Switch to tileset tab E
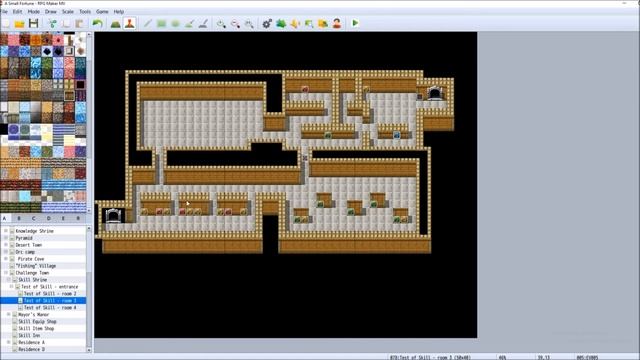 pos(63,218)
